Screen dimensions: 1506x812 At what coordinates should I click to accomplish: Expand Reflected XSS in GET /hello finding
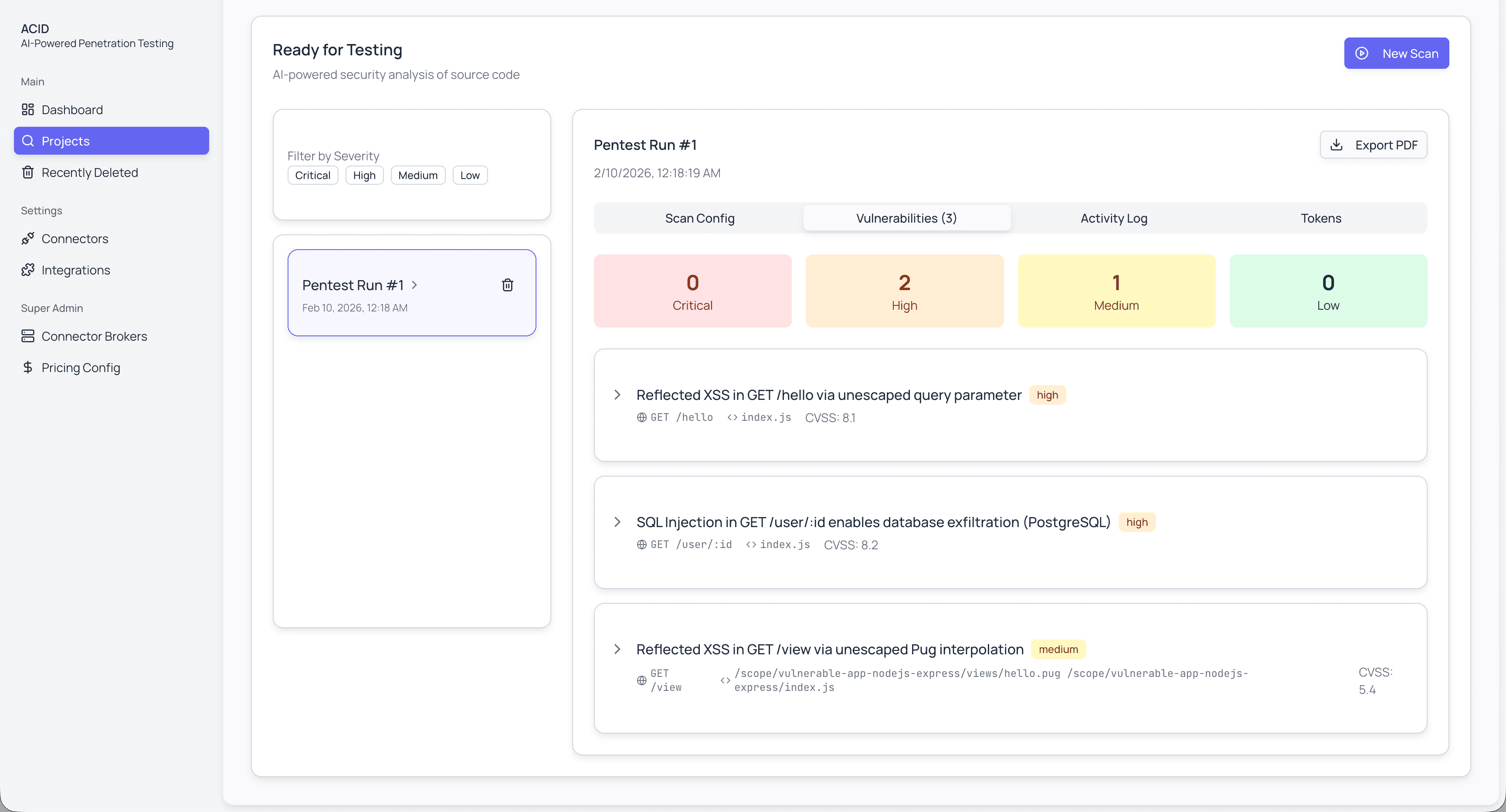(617, 395)
